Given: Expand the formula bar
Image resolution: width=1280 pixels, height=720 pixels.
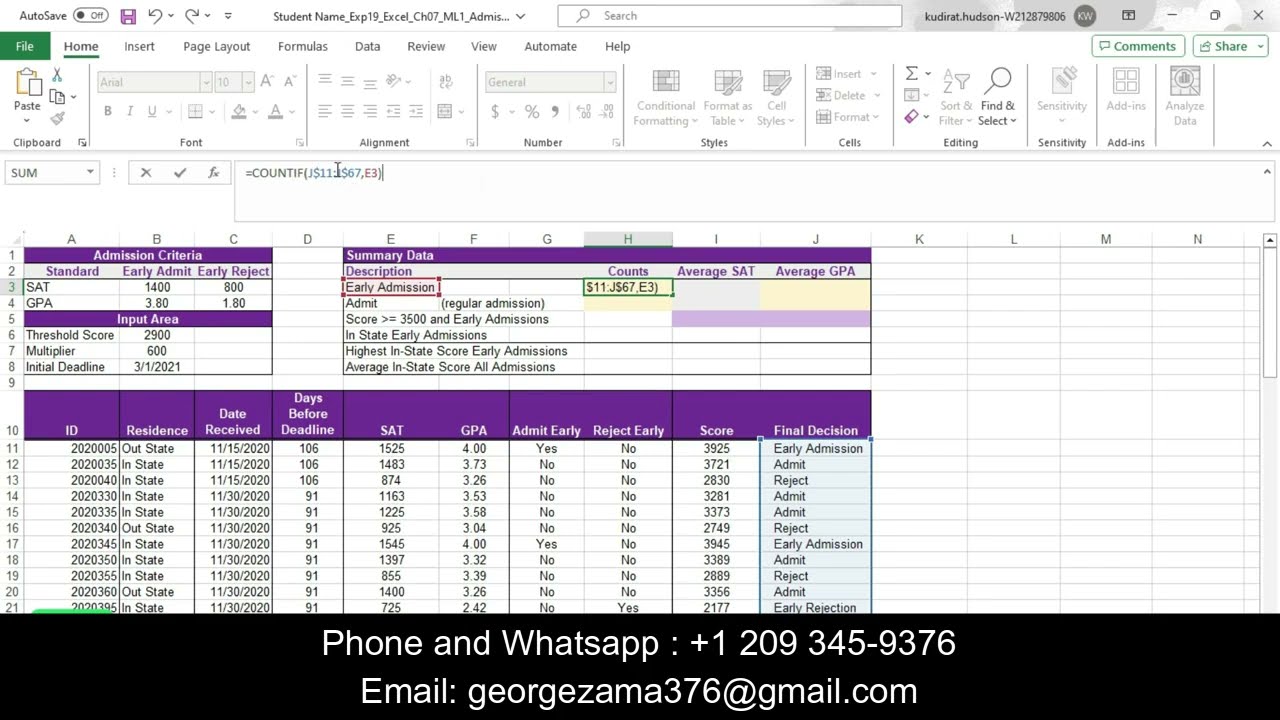Looking at the screenshot, I should (1267, 172).
